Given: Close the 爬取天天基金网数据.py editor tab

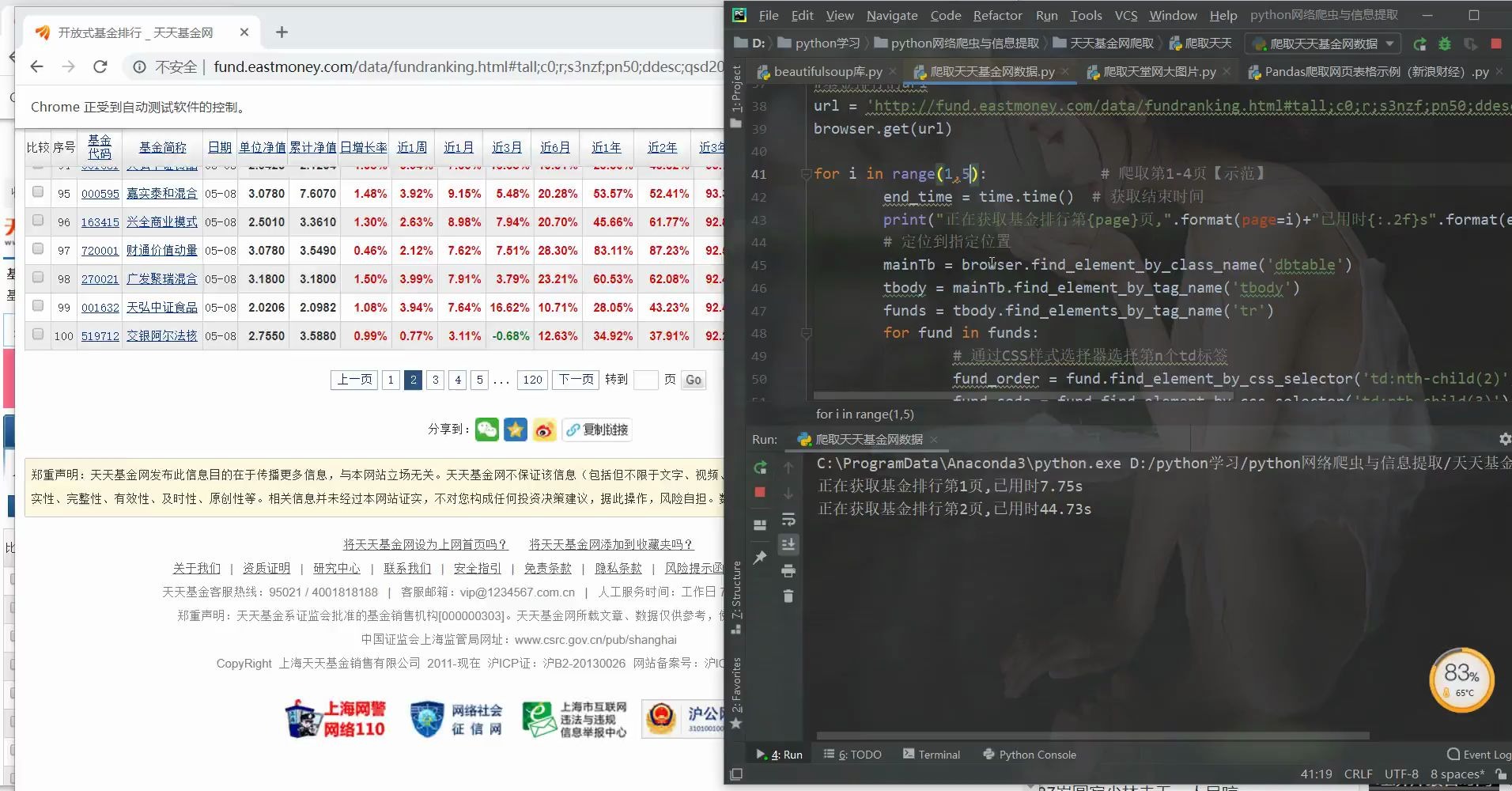Looking at the screenshot, I should 1065,71.
